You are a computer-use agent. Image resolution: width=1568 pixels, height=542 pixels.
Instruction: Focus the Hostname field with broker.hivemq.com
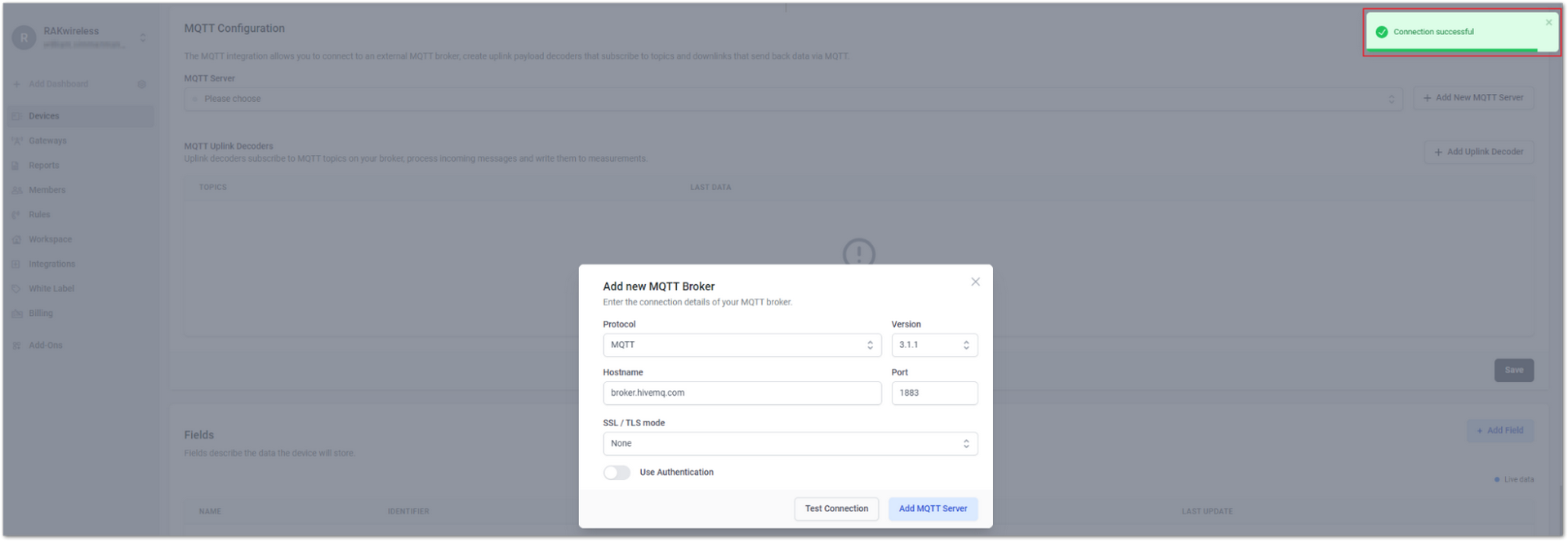(x=742, y=393)
